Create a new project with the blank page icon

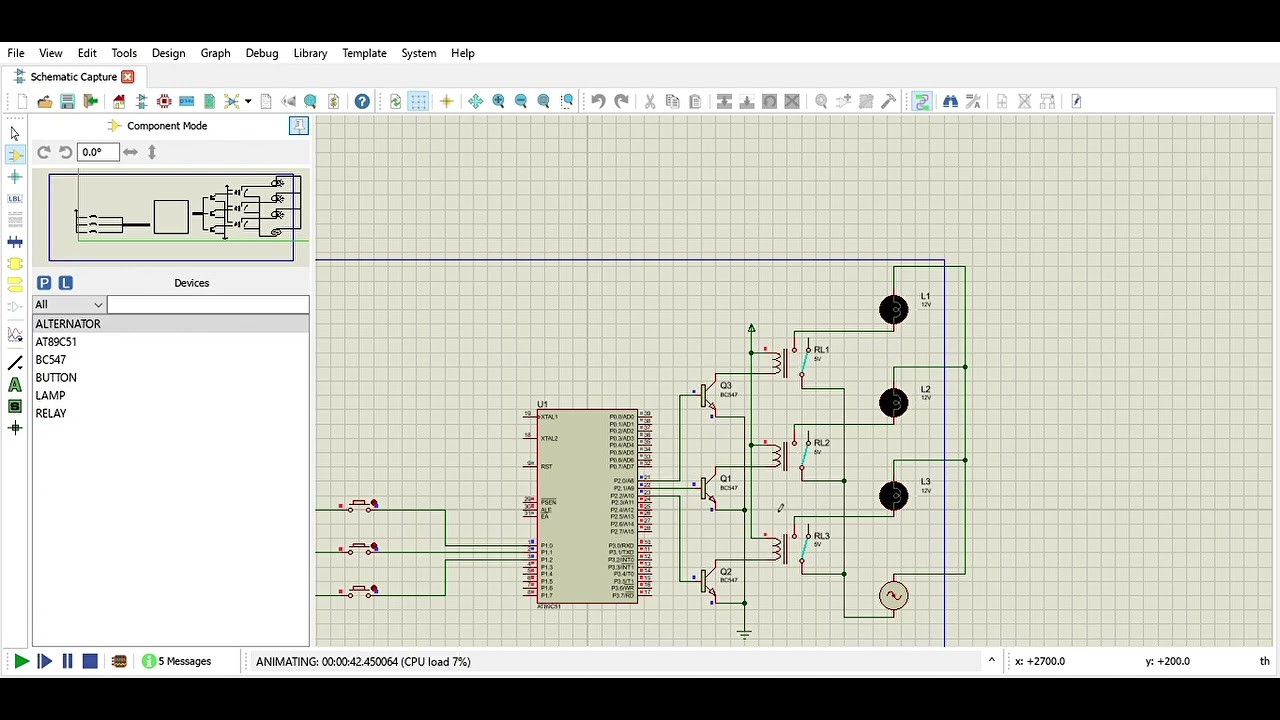(22, 101)
